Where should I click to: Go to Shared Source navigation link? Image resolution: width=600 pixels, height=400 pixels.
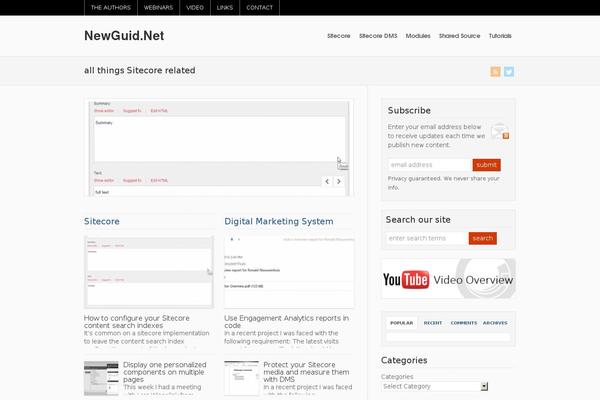(459, 36)
